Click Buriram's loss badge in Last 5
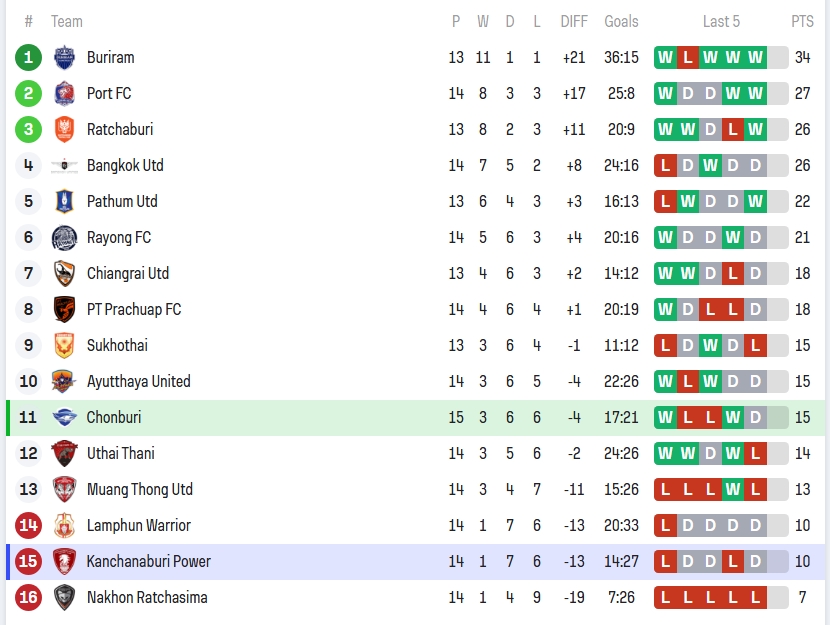830x625 pixels. (687, 57)
